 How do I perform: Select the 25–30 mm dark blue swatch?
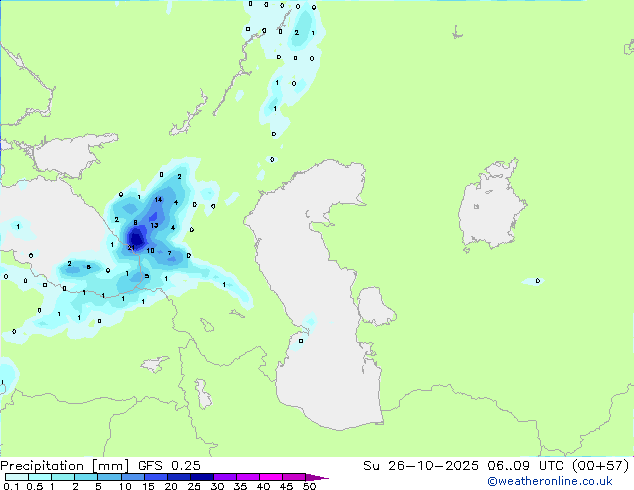click(x=202, y=477)
